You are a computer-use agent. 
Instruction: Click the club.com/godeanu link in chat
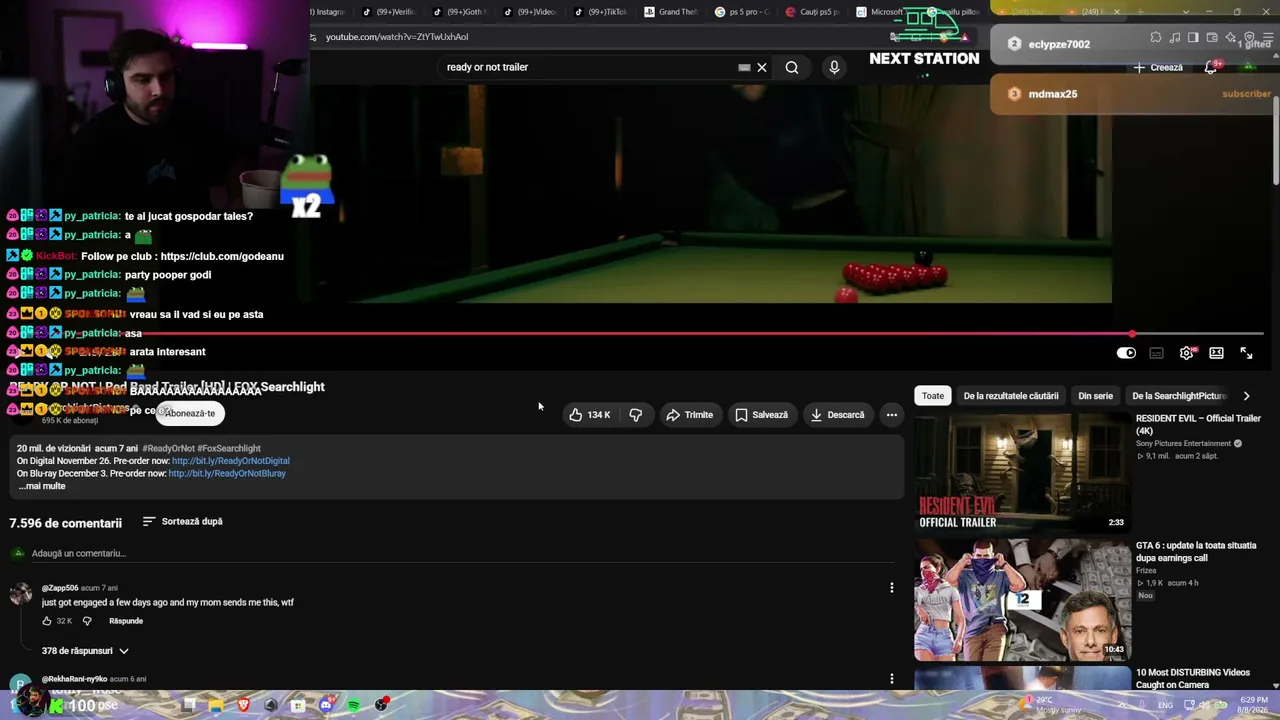coord(222,256)
